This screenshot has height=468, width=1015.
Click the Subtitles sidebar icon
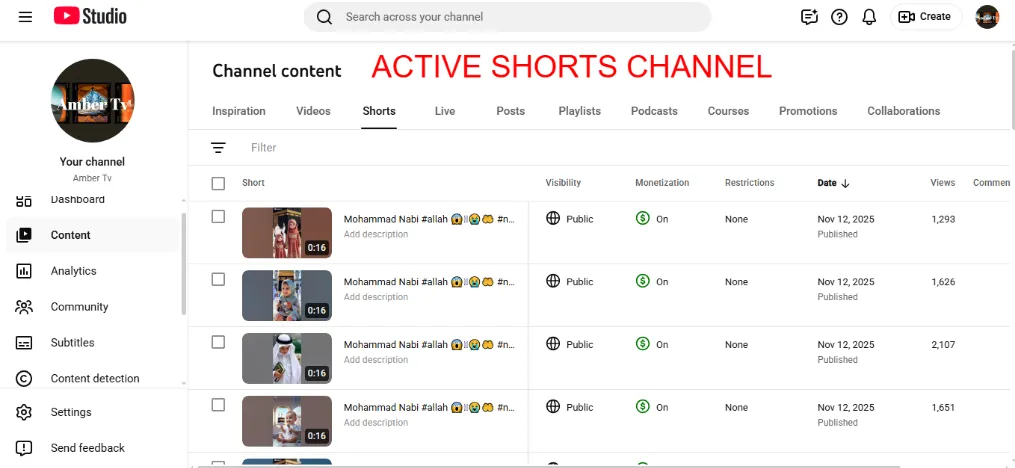pos(23,342)
